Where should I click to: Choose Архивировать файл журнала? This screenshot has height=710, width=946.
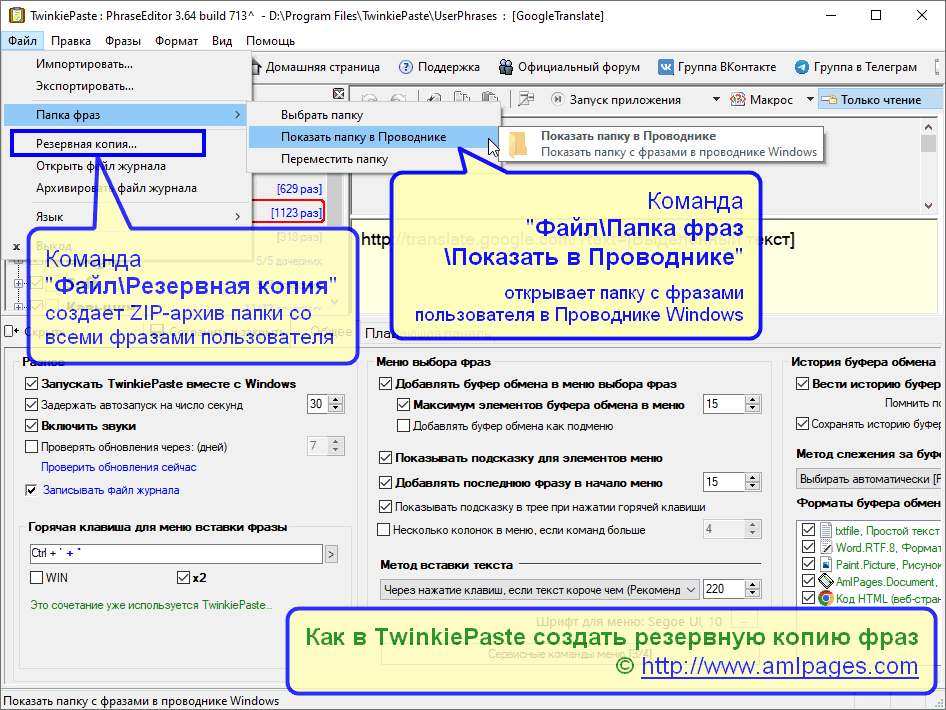(126, 188)
